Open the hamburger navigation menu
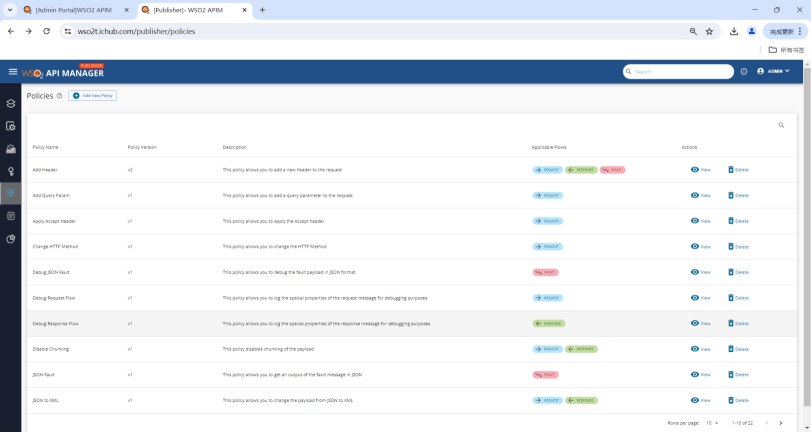 13,72
